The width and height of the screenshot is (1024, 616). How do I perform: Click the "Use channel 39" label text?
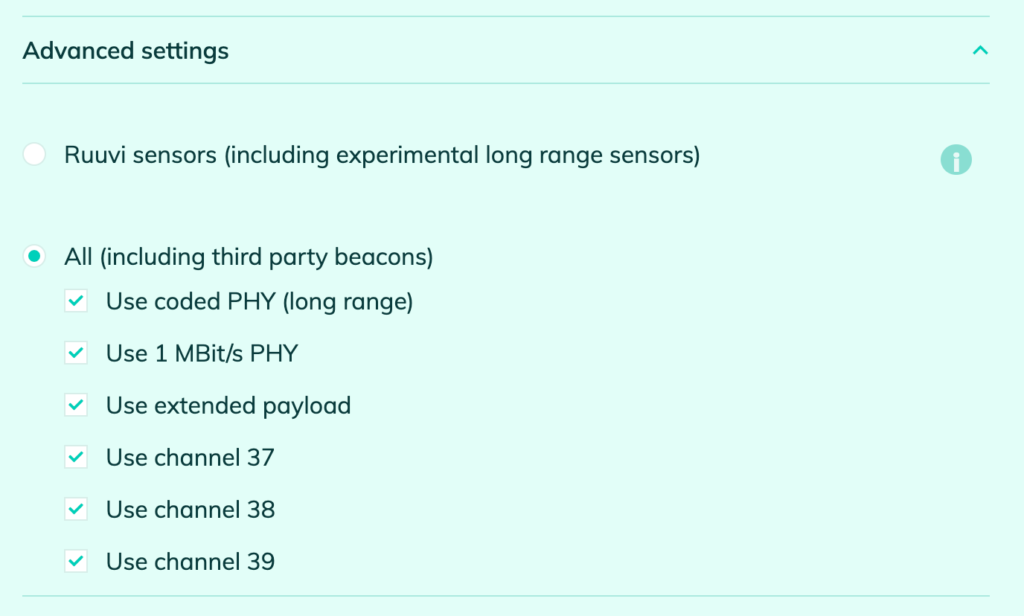point(190,561)
